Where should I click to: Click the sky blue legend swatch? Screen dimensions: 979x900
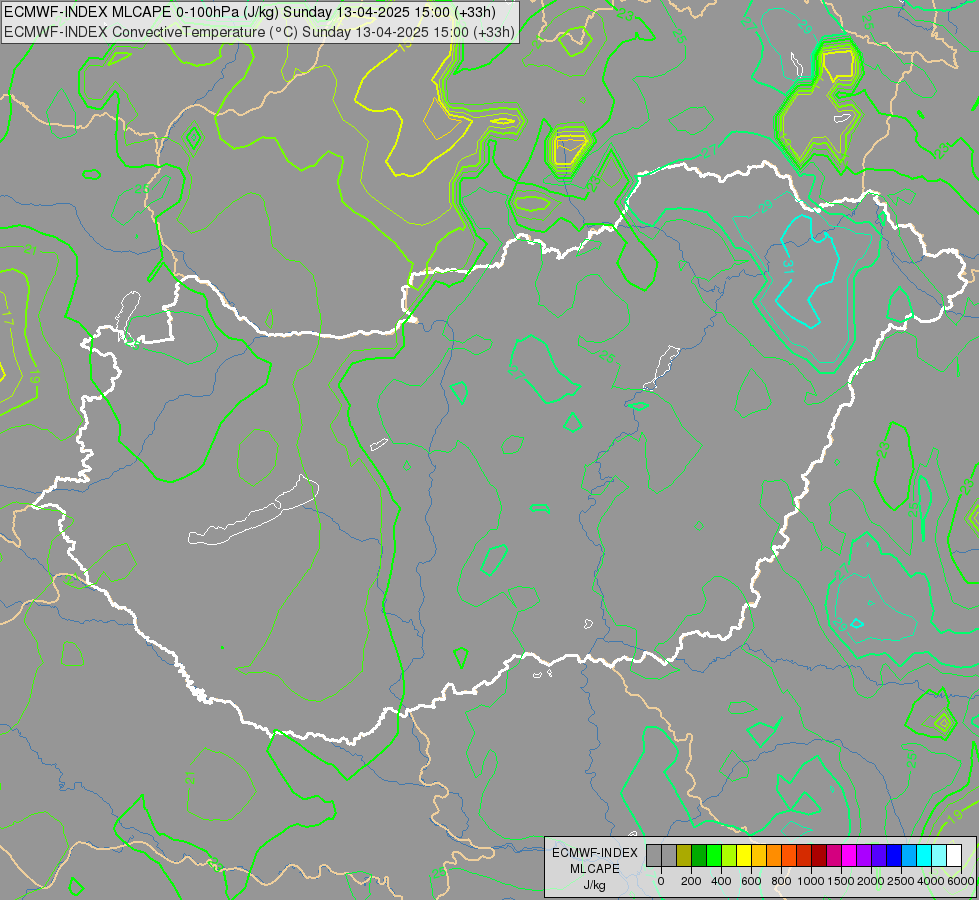click(910, 856)
